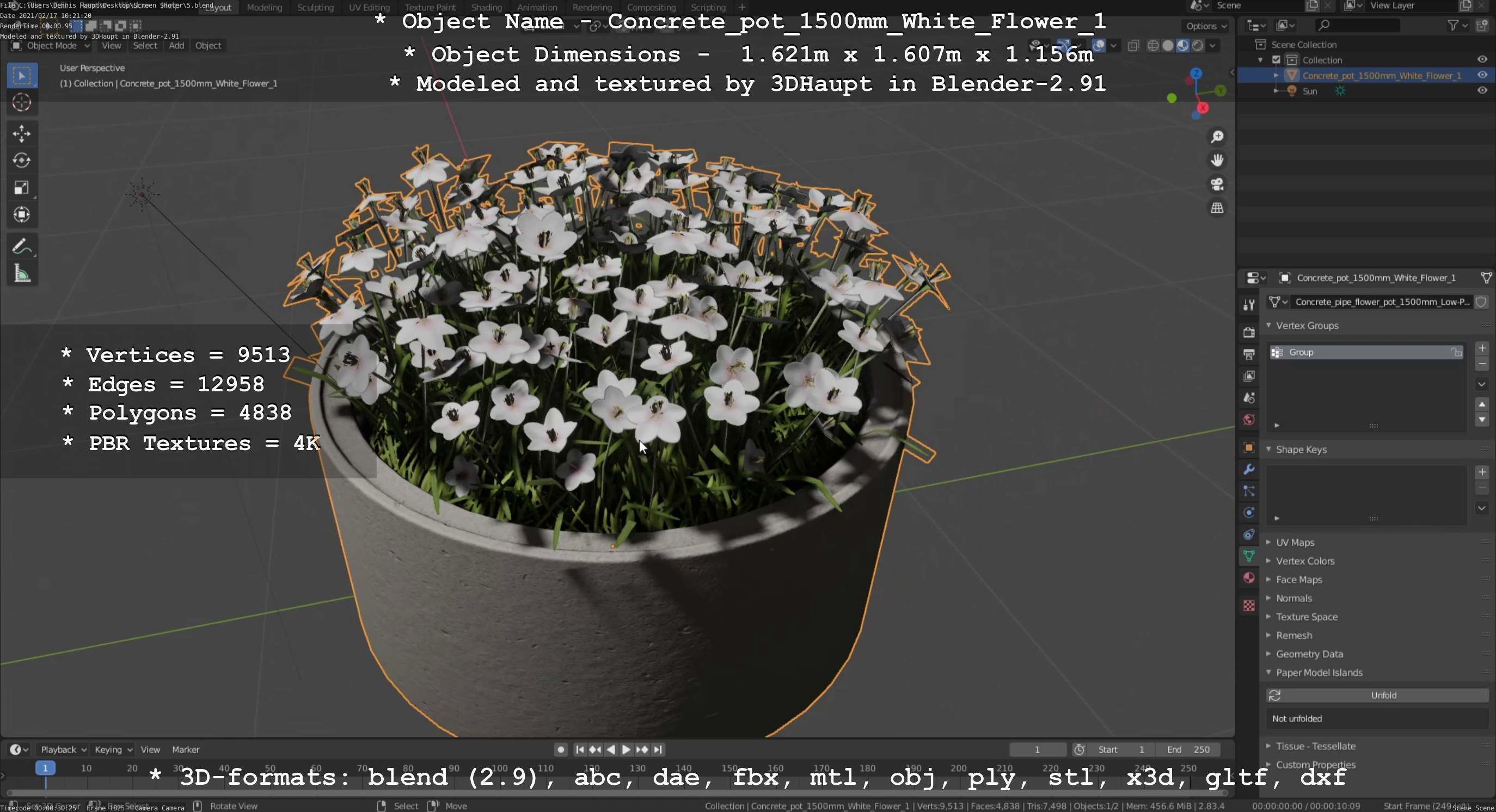The image size is (1496, 812).
Task: Expand the Normals panel
Action: (x=1269, y=598)
